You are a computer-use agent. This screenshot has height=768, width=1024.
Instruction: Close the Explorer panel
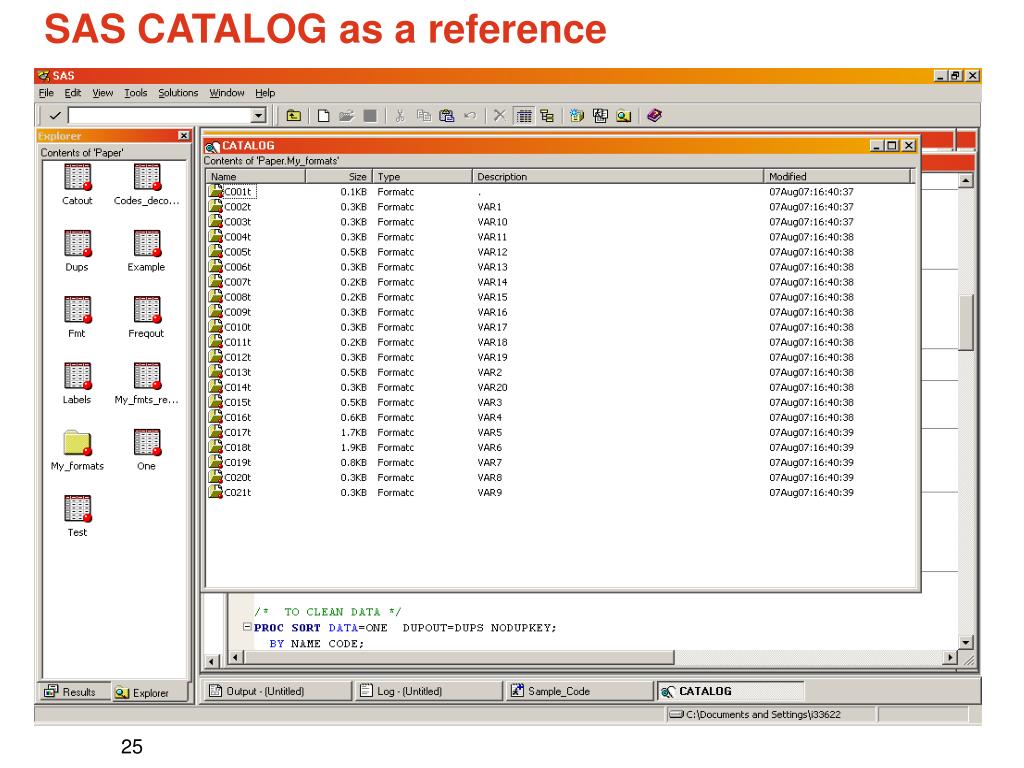click(x=184, y=135)
